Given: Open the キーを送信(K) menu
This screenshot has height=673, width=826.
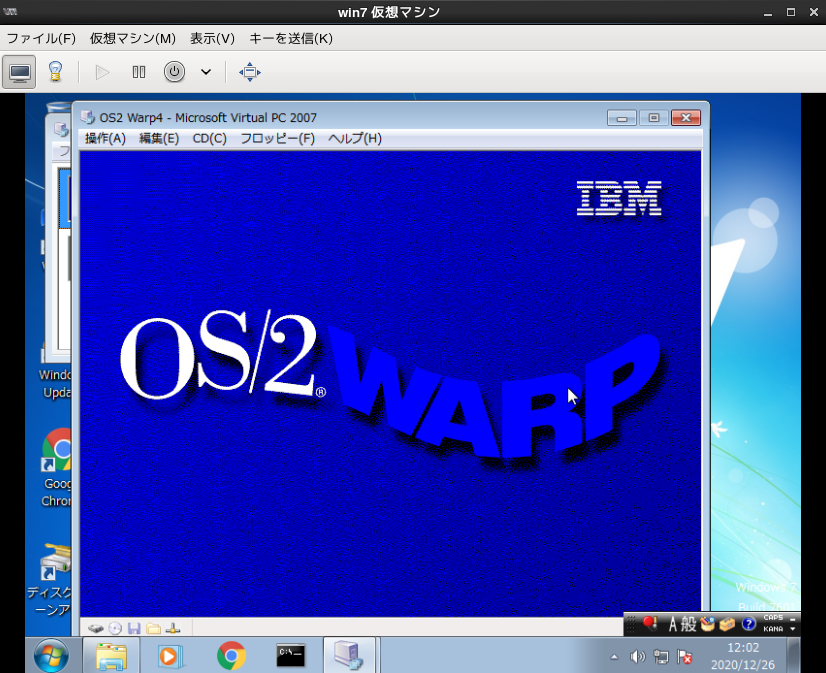Looking at the screenshot, I should 291,38.
